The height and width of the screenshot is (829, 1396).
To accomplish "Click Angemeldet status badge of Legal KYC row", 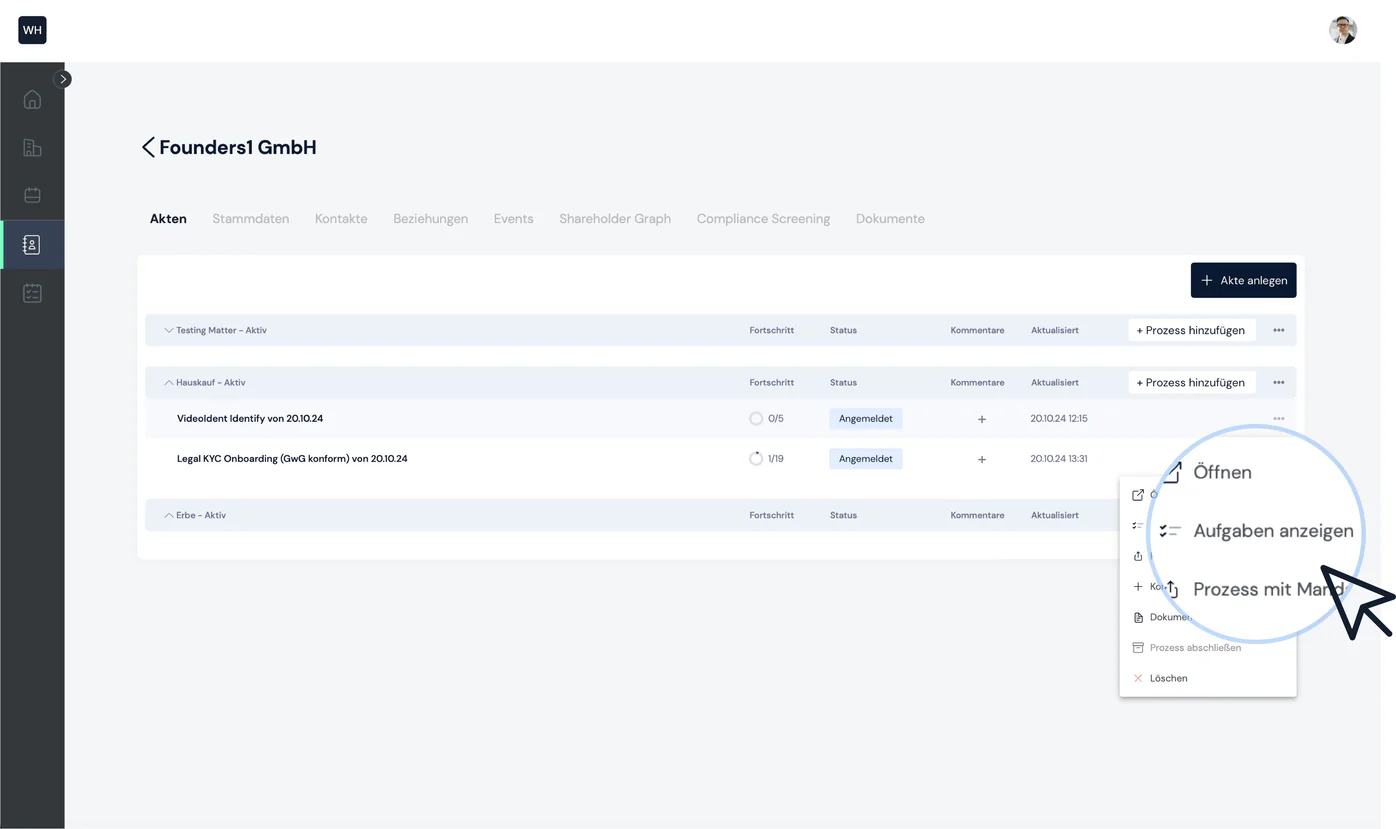I will point(865,459).
